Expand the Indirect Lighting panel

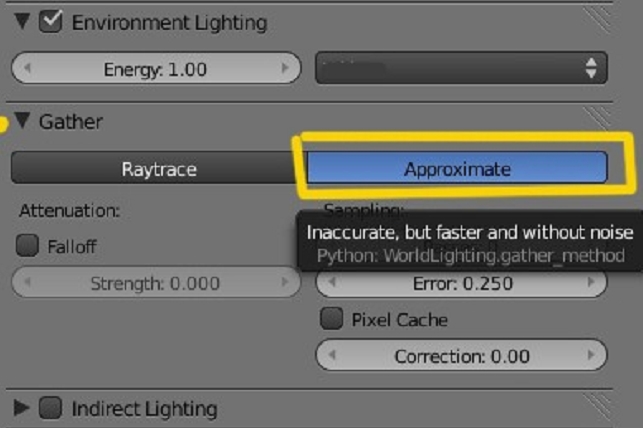tap(22, 408)
